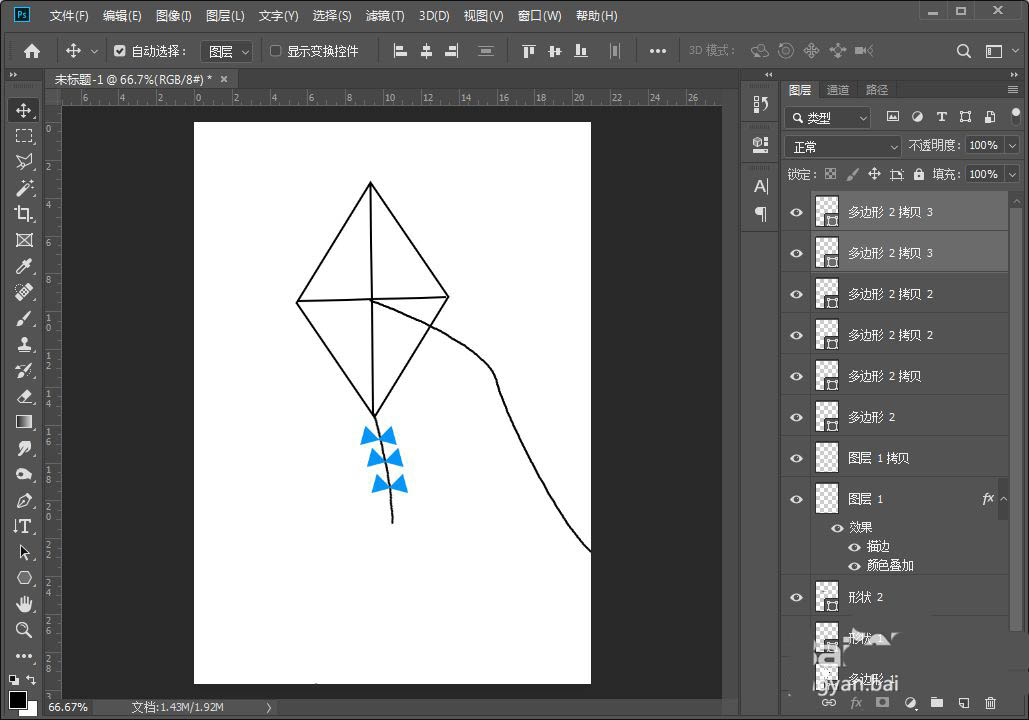The image size is (1029, 720).
Task: Select the Rectangular Marquee tool
Action: point(24,136)
